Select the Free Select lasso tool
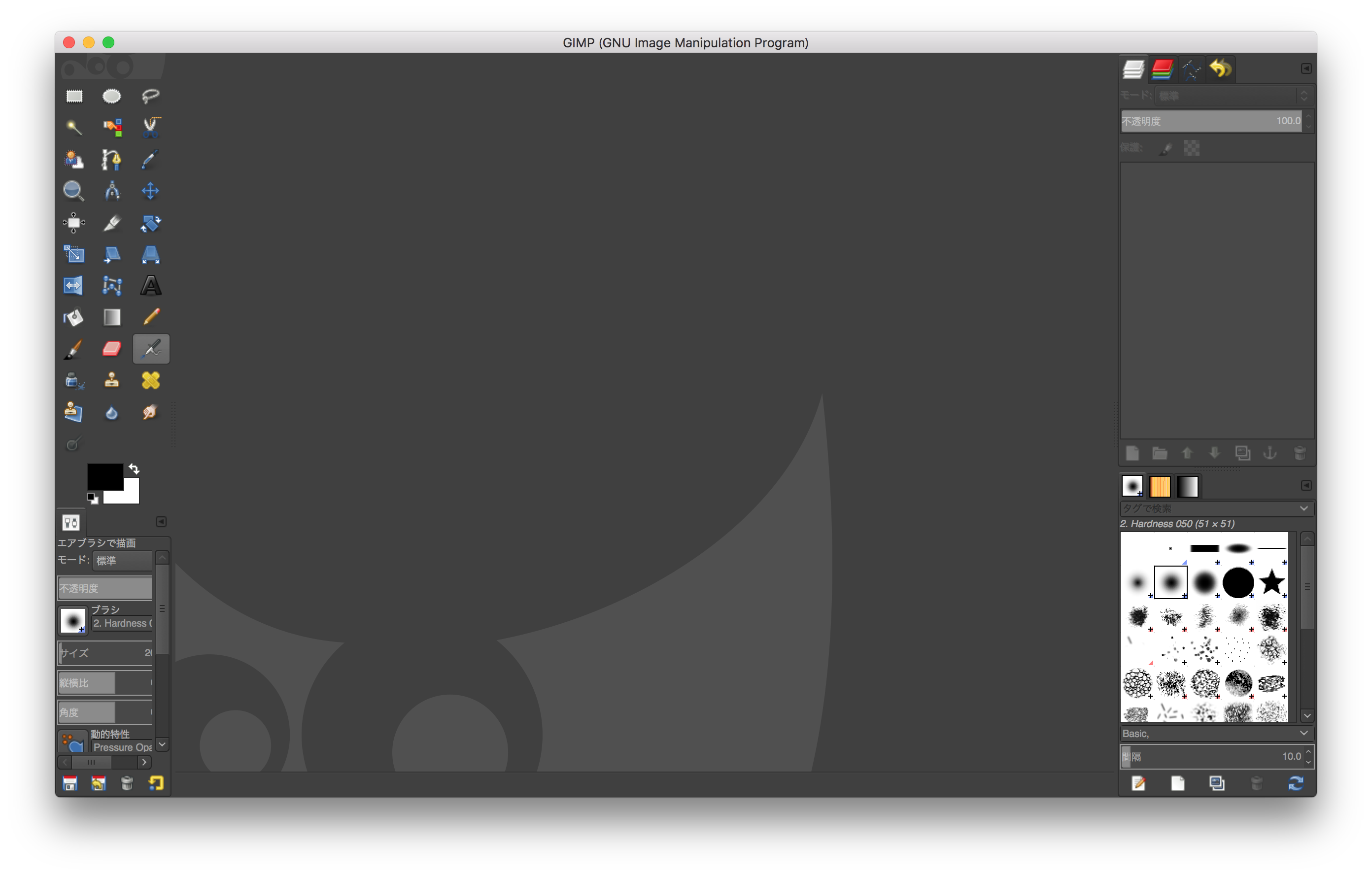Image resolution: width=1372 pixels, height=876 pixels. [150, 96]
